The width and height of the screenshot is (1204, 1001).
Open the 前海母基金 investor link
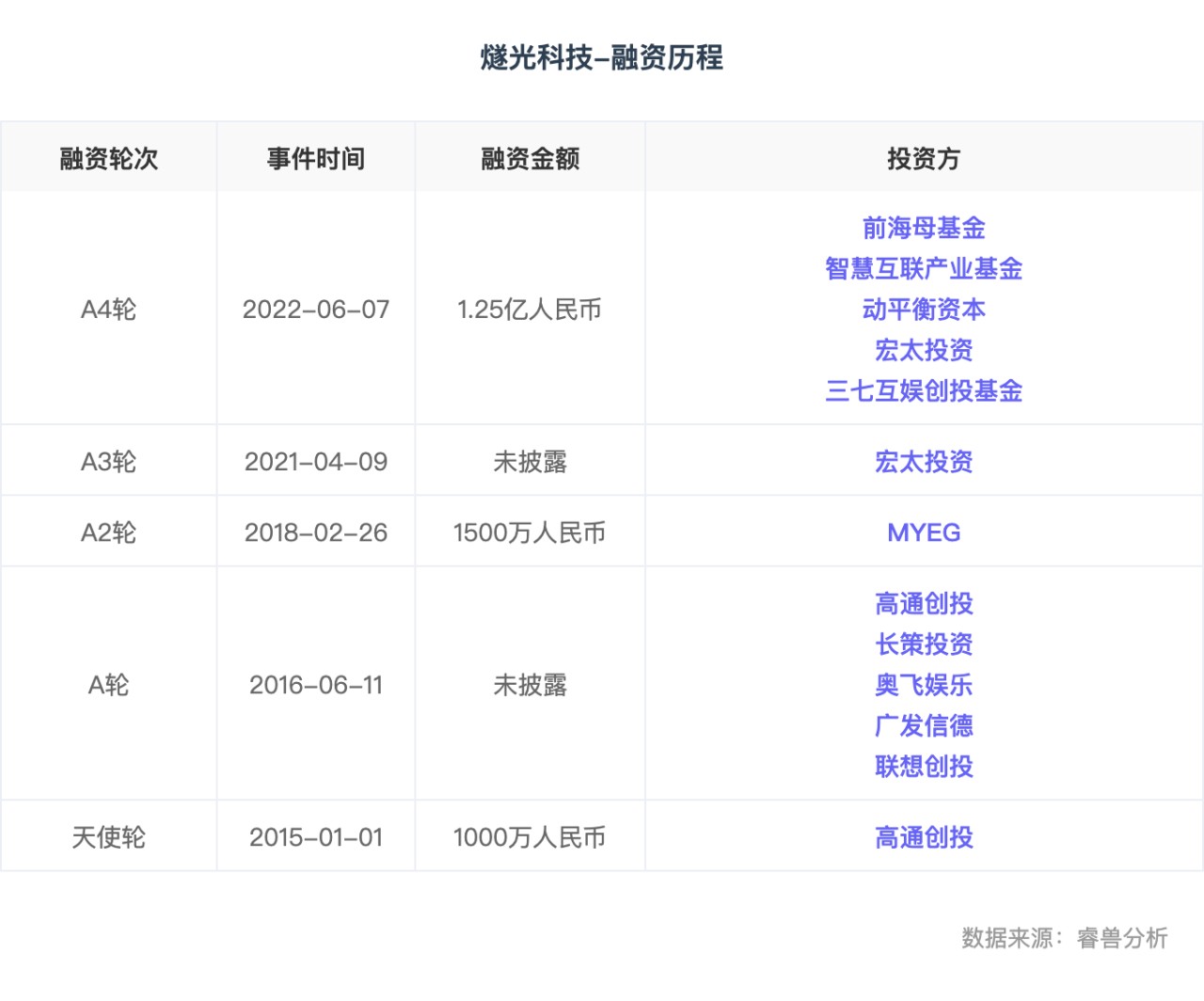click(924, 229)
